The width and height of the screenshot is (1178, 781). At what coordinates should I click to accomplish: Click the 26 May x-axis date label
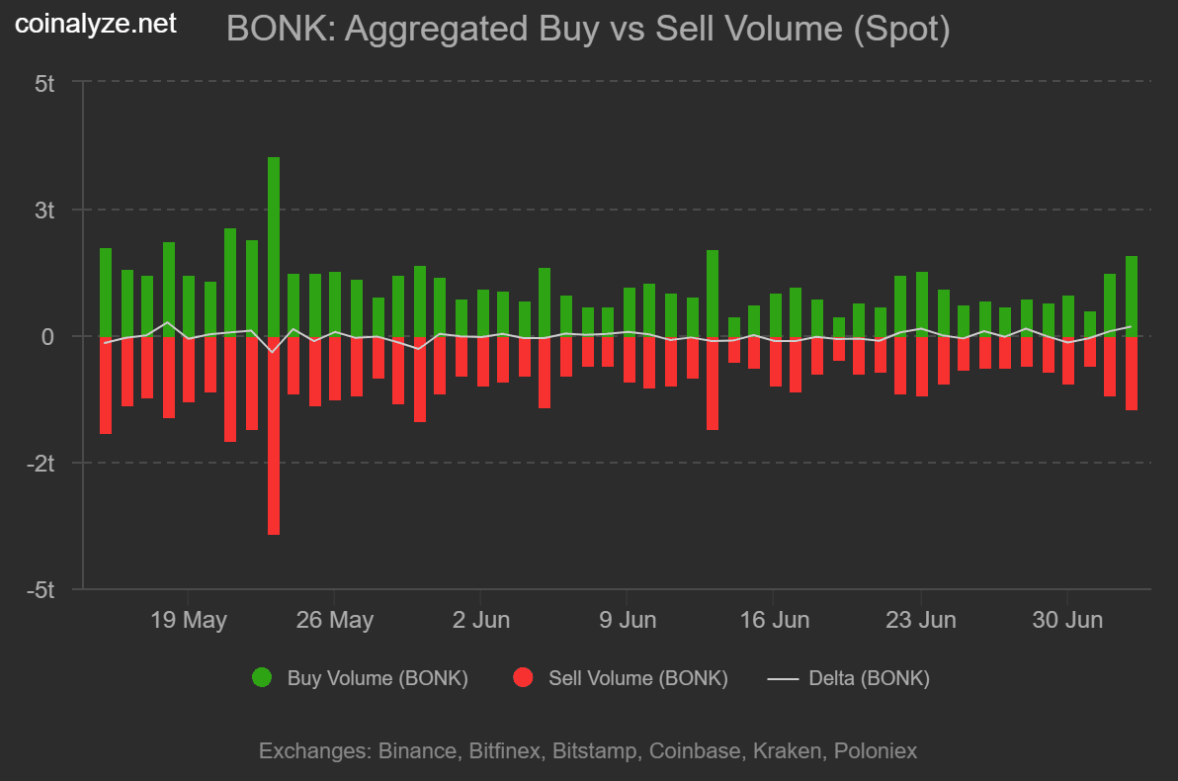tap(334, 620)
